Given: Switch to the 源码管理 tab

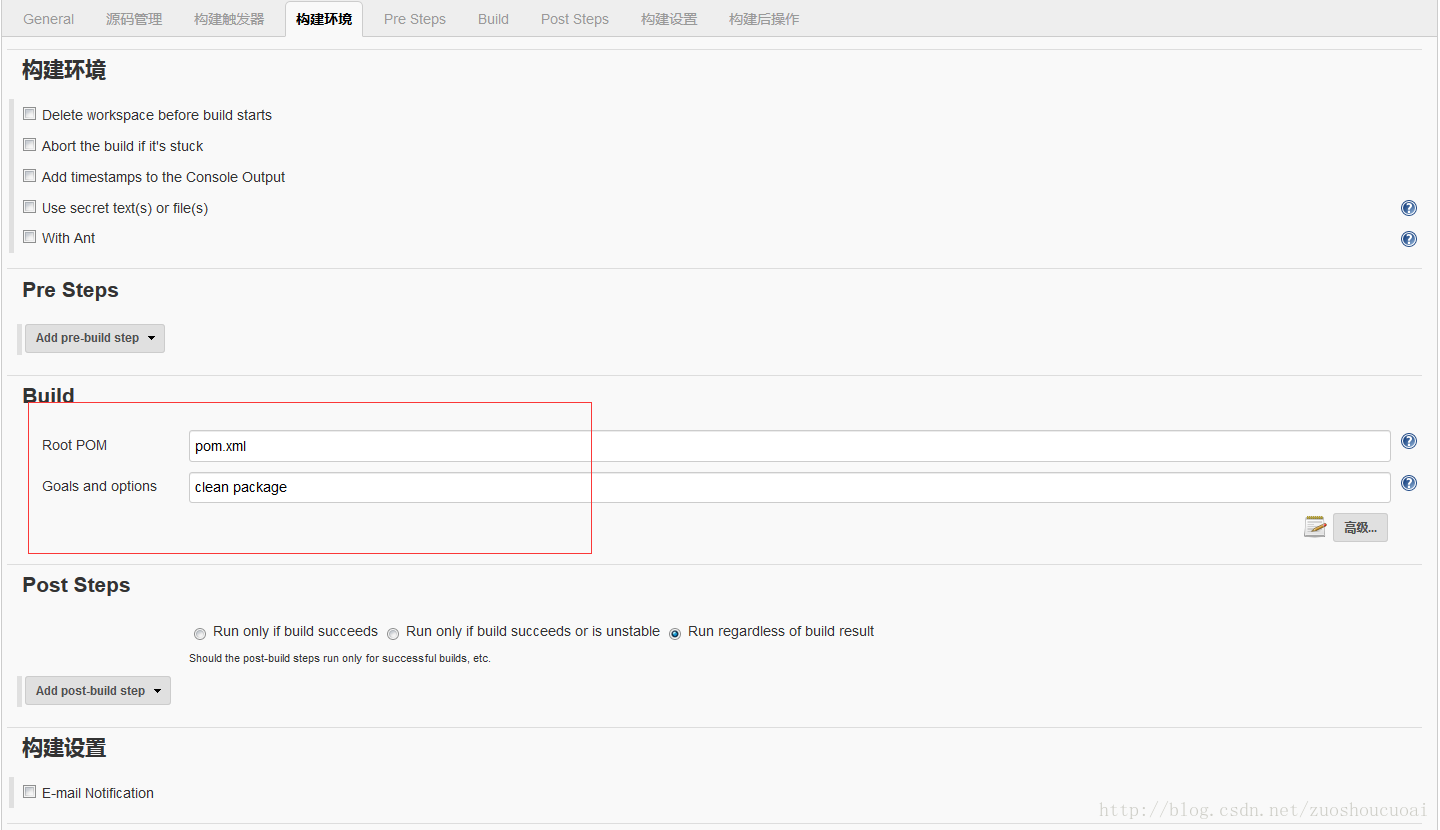Looking at the screenshot, I should 134,19.
